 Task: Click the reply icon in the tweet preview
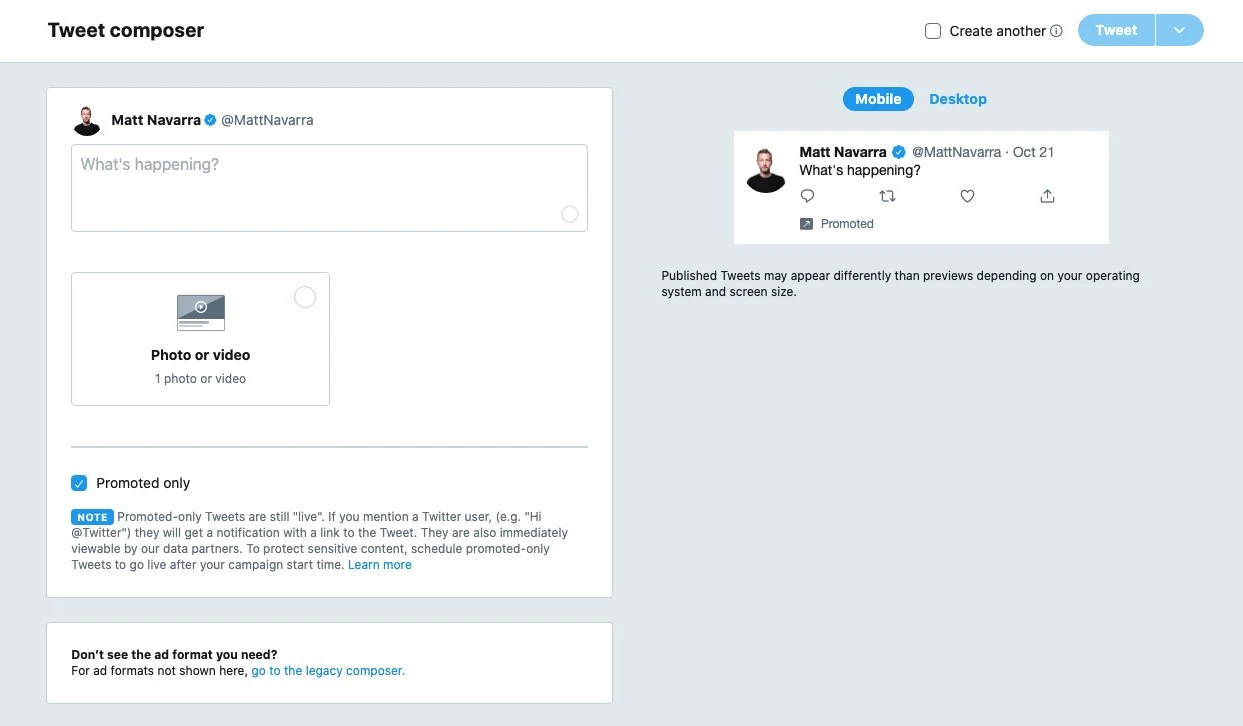[x=807, y=196]
